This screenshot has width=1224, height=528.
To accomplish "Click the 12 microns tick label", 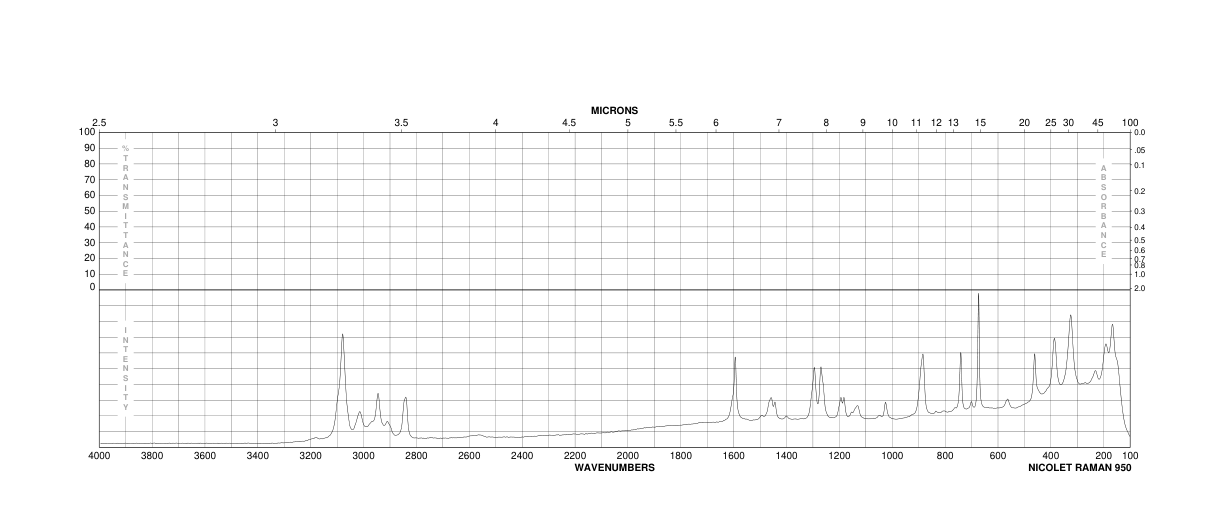I will click(937, 123).
